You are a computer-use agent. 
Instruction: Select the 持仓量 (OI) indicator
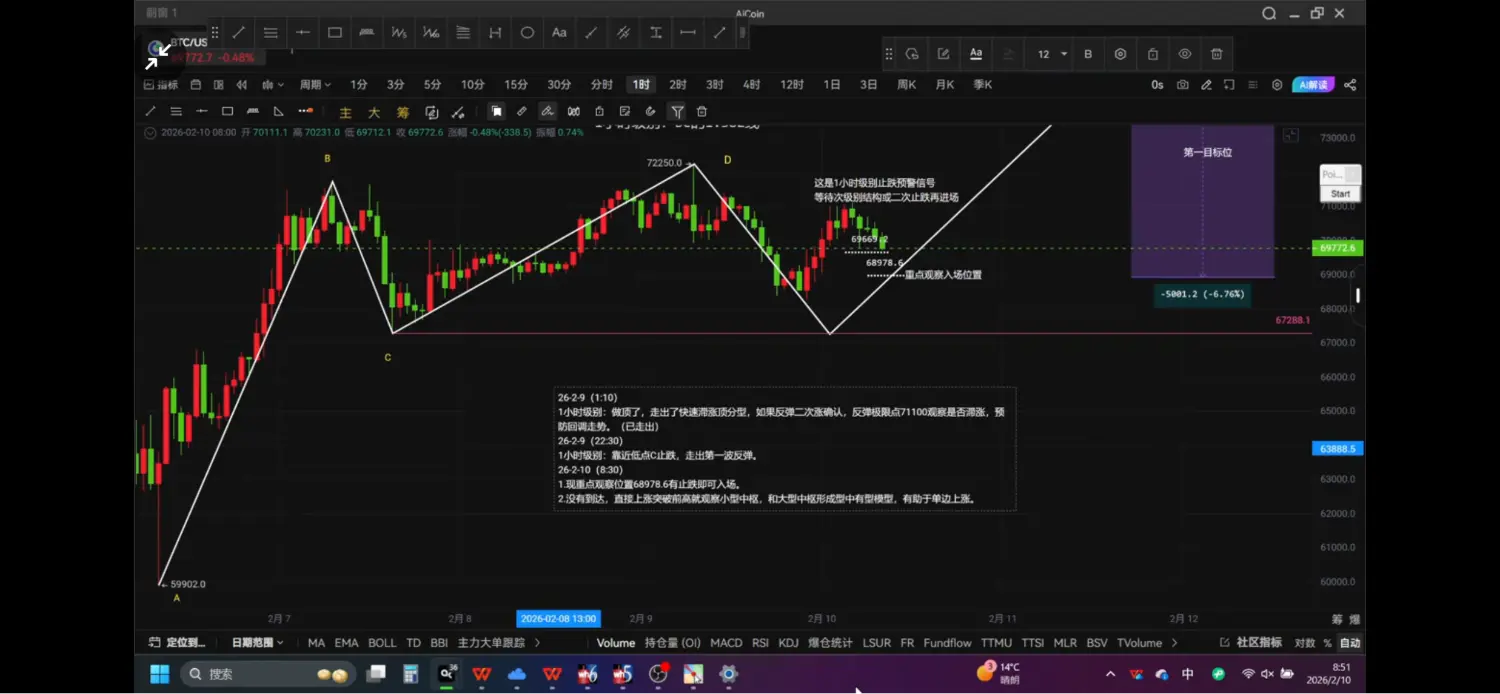(x=673, y=643)
